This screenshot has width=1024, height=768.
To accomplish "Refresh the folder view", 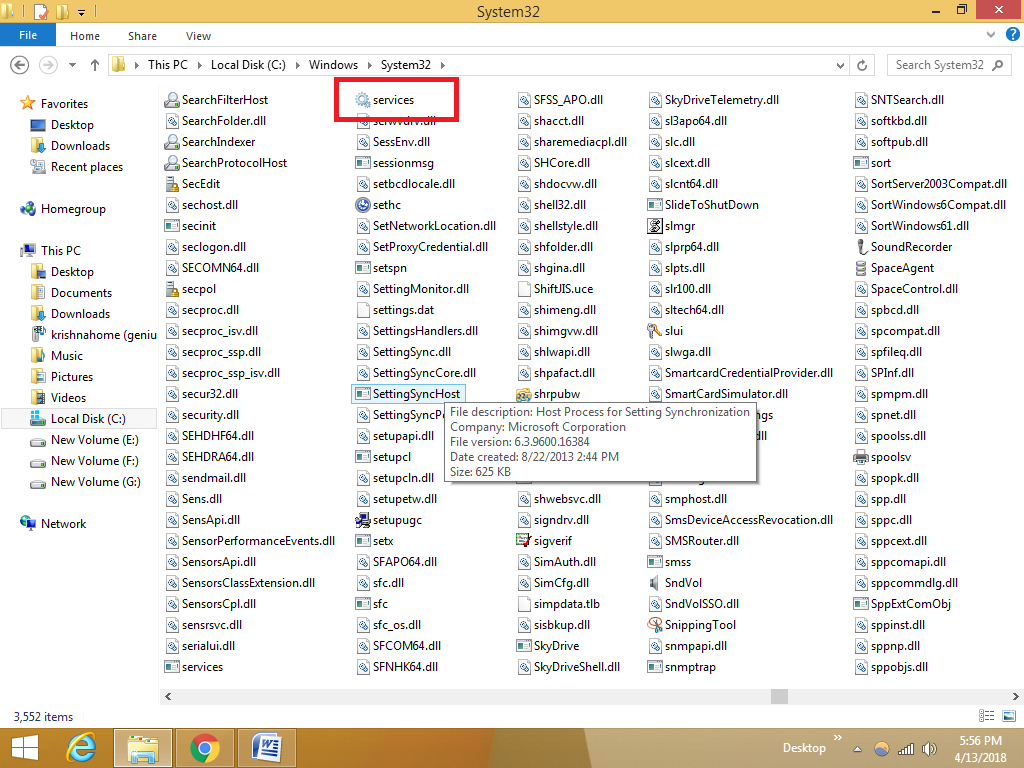I will 862,64.
